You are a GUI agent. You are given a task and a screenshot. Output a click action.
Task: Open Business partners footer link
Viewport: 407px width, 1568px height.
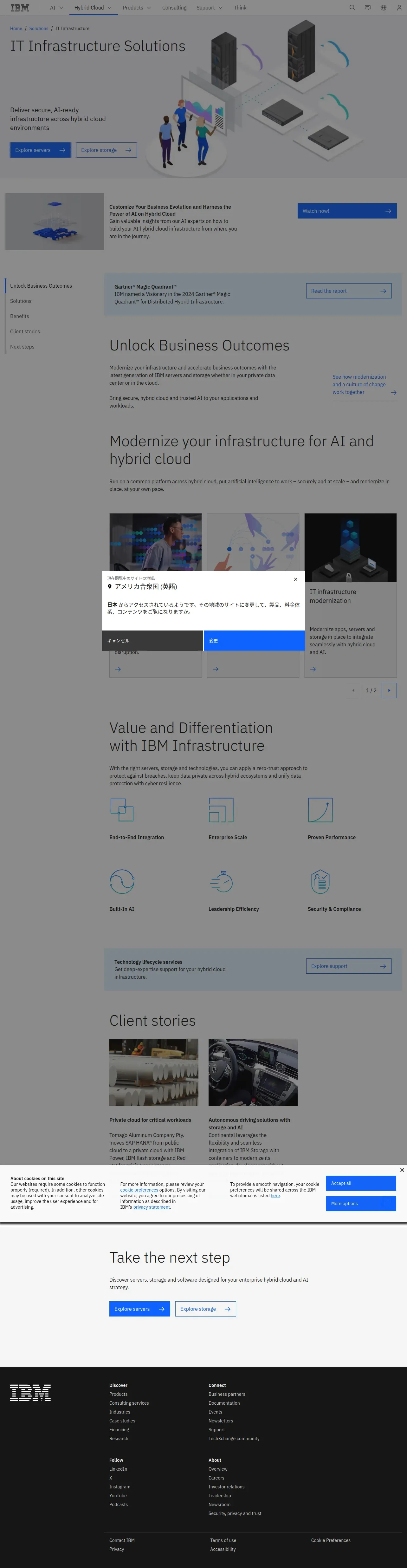[227, 1394]
